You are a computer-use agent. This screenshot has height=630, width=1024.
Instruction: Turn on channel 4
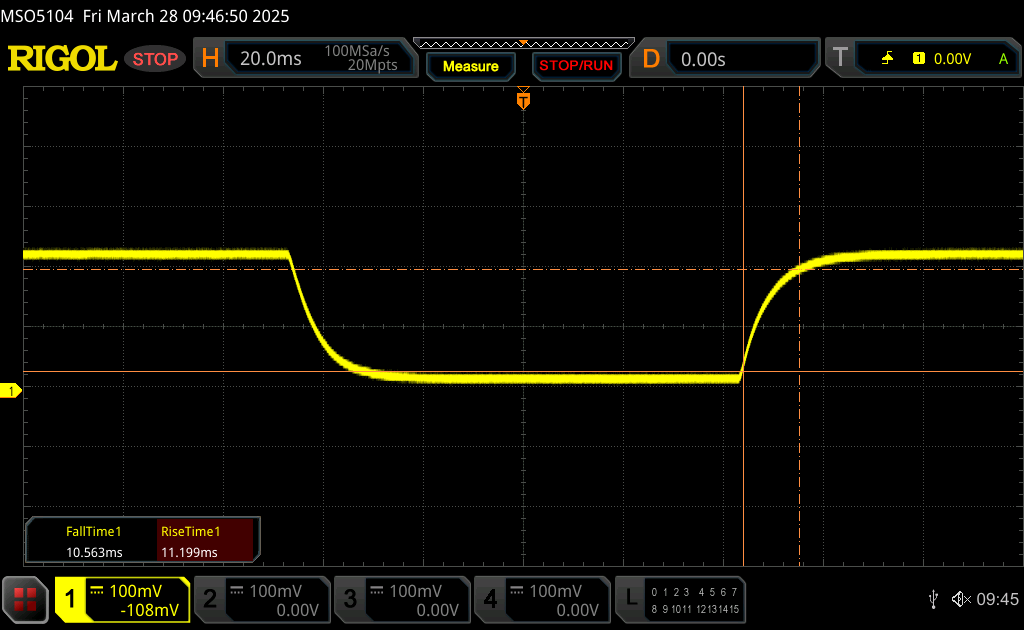[540, 599]
